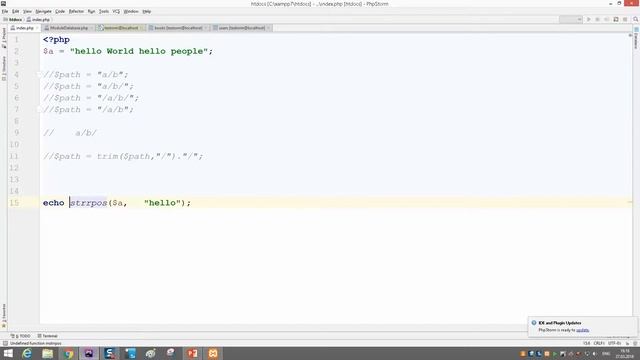Open File Explorer from taskbar
Viewport: 640px width, 360px height.
coord(47,353)
